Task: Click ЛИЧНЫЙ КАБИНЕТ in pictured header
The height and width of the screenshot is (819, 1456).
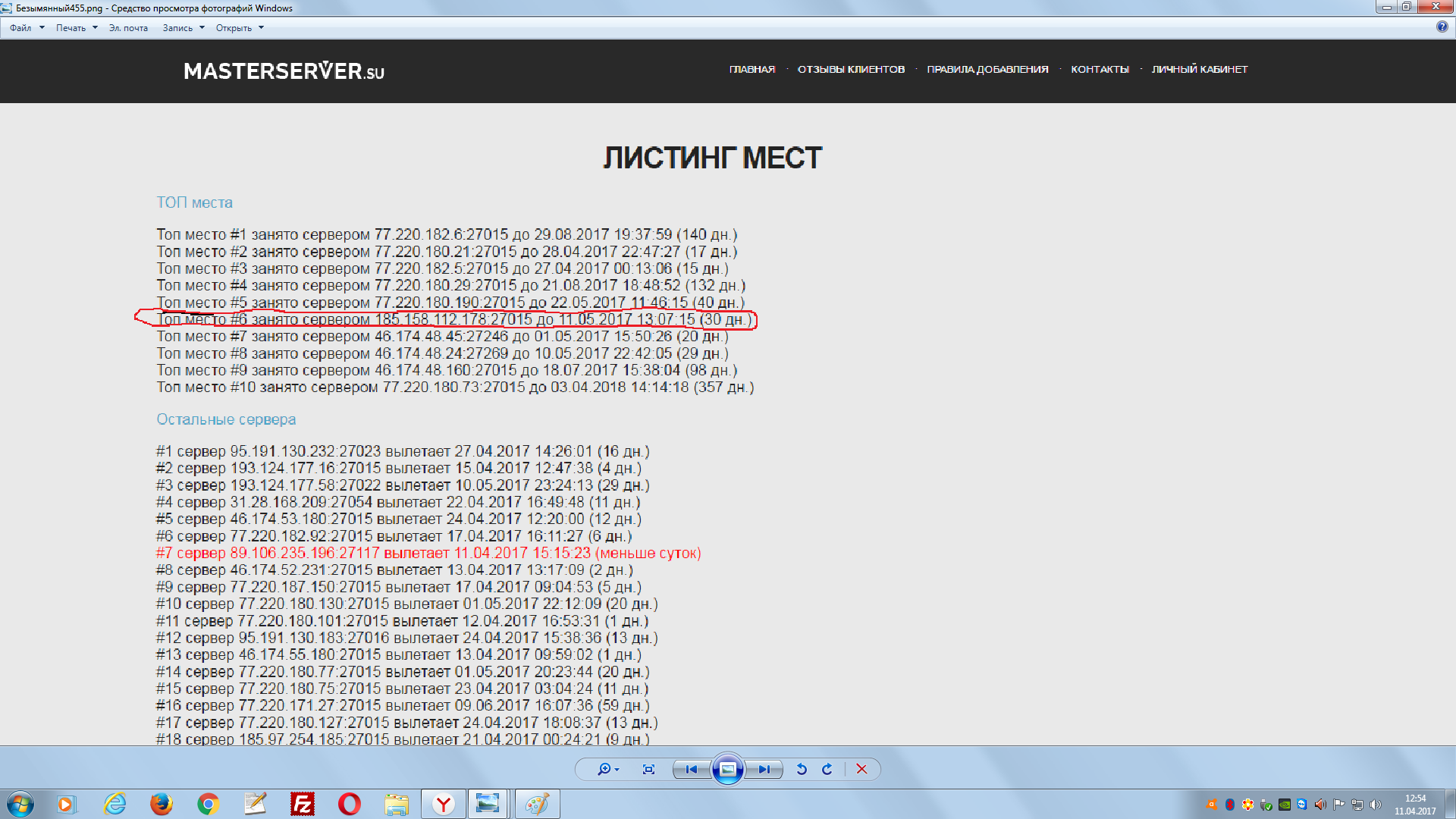Action: click(x=1200, y=69)
